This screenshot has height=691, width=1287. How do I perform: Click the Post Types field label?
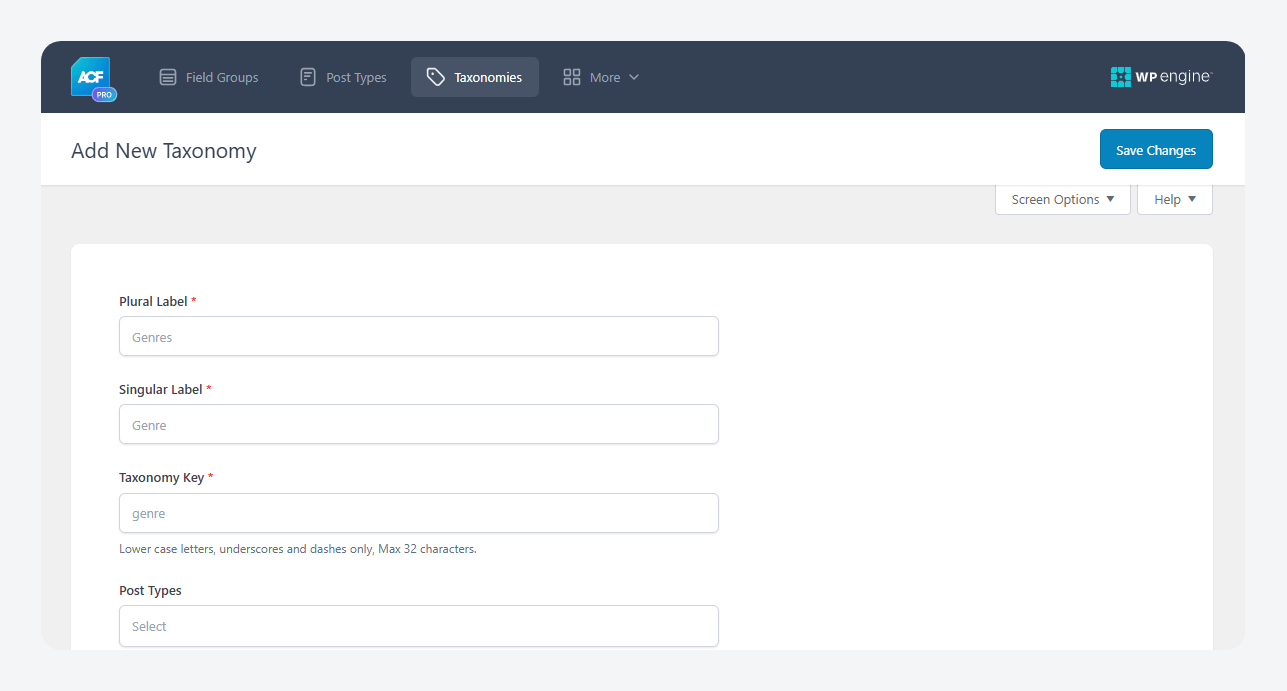(x=150, y=590)
